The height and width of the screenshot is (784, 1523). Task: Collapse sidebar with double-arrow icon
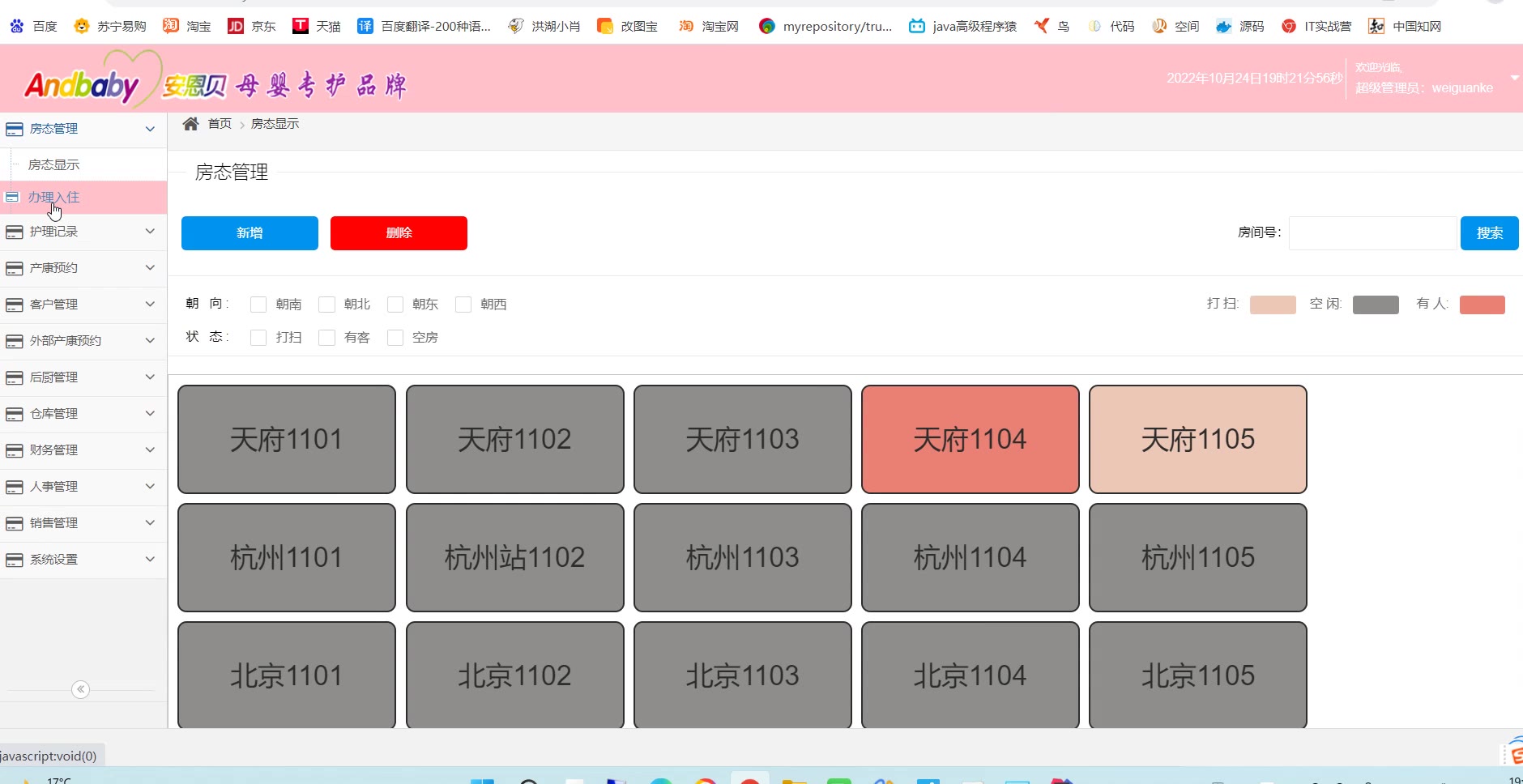tap(80, 689)
